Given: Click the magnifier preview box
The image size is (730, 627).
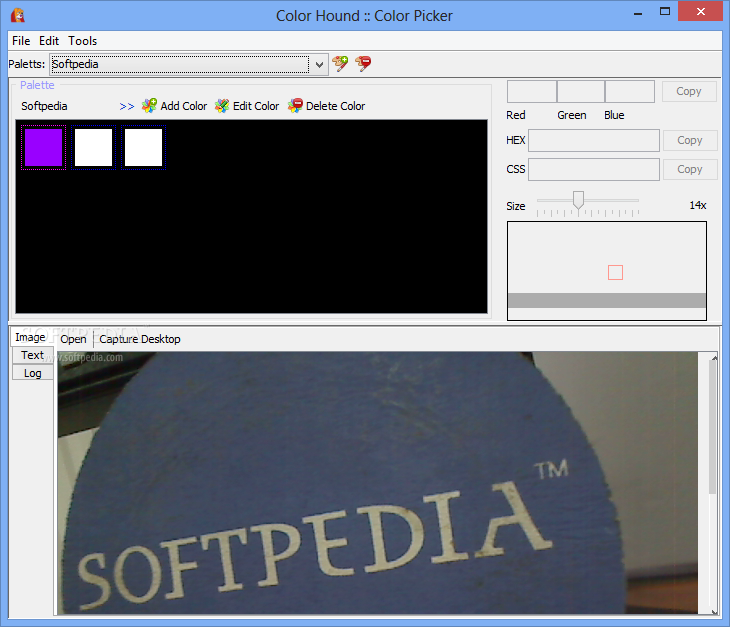Looking at the screenshot, I should pyautogui.click(x=607, y=271).
